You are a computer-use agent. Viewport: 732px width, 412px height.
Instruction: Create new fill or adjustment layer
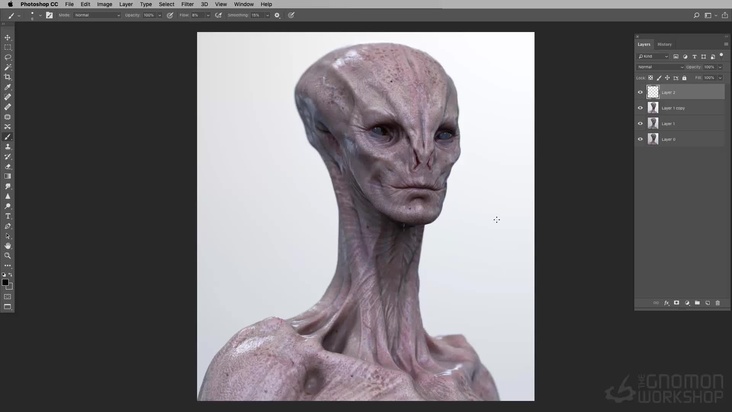point(687,303)
